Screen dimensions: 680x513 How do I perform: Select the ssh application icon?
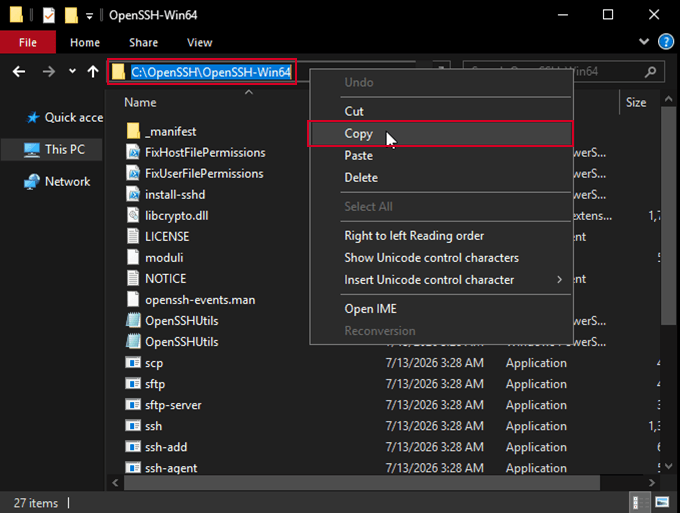133,426
